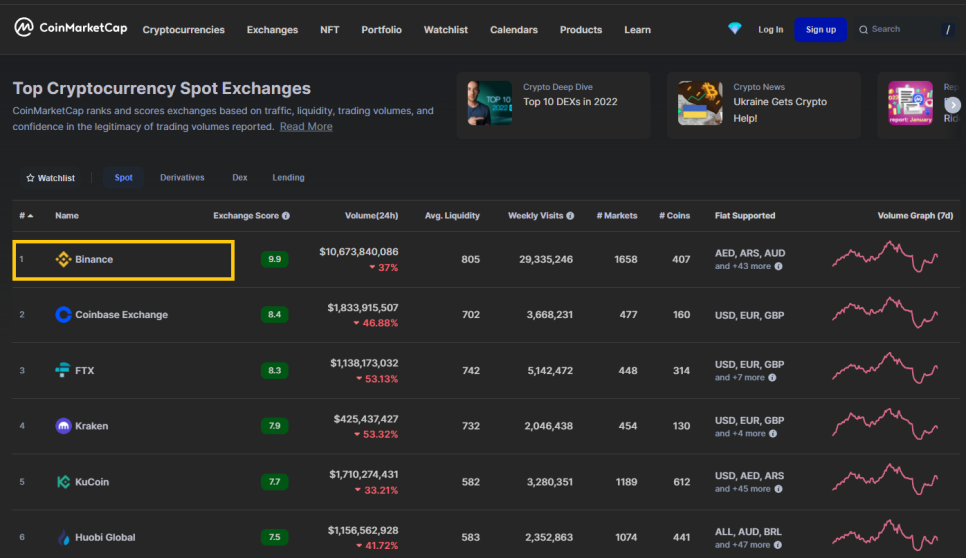The height and width of the screenshot is (558, 966).
Task: Click info icon beside Binance's +43 more
Action: click(x=779, y=266)
